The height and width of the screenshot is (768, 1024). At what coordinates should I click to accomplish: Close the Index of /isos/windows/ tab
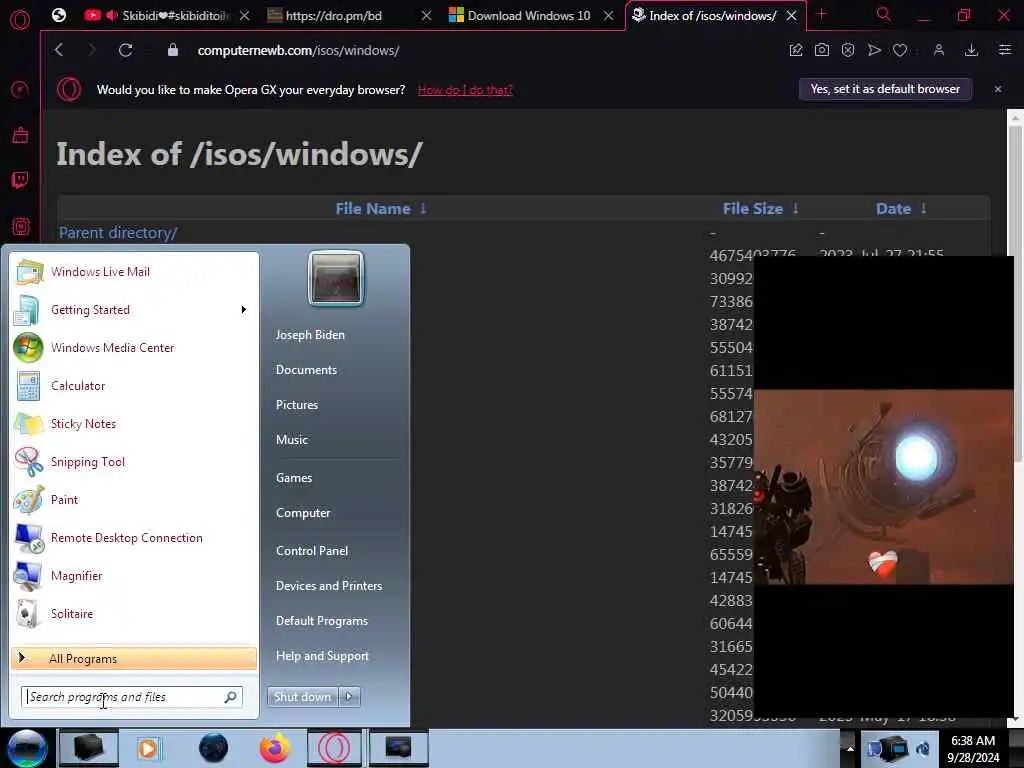(x=792, y=16)
